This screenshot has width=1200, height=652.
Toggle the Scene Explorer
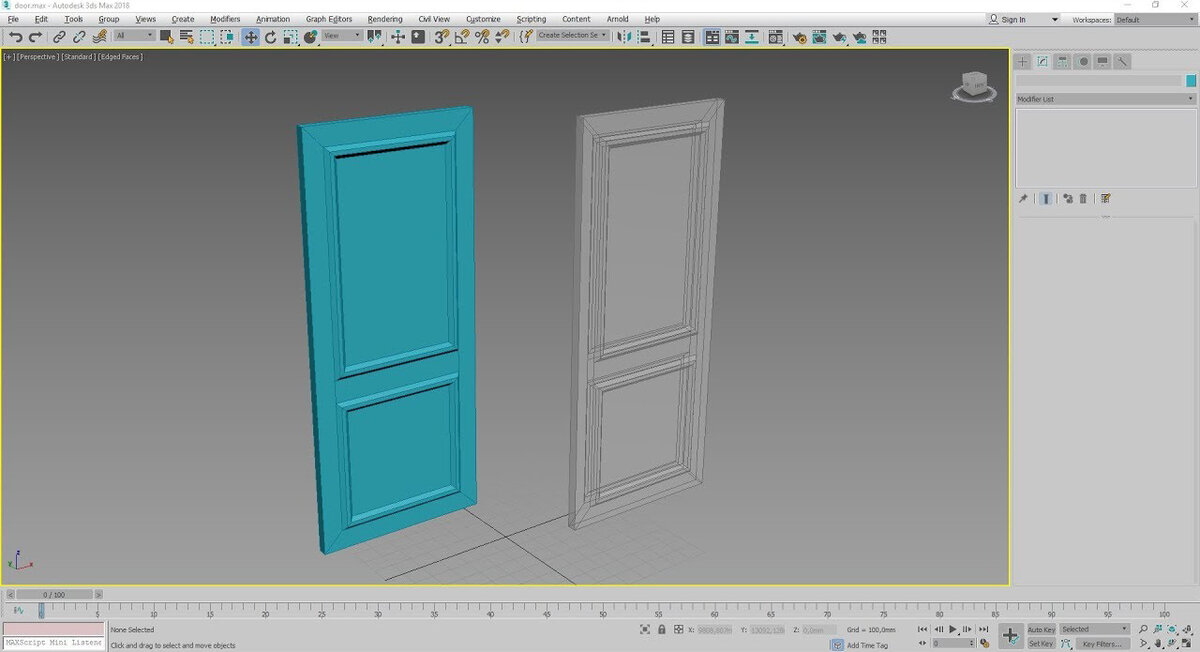[x=668, y=36]
